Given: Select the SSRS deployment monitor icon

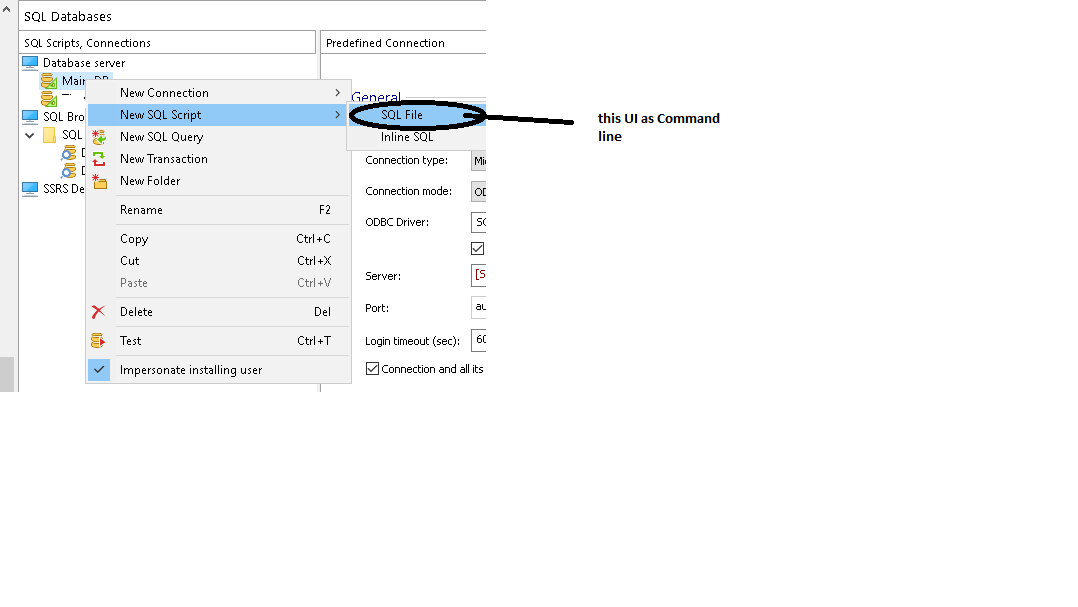Looking at the screenshot, I should 30,189.
